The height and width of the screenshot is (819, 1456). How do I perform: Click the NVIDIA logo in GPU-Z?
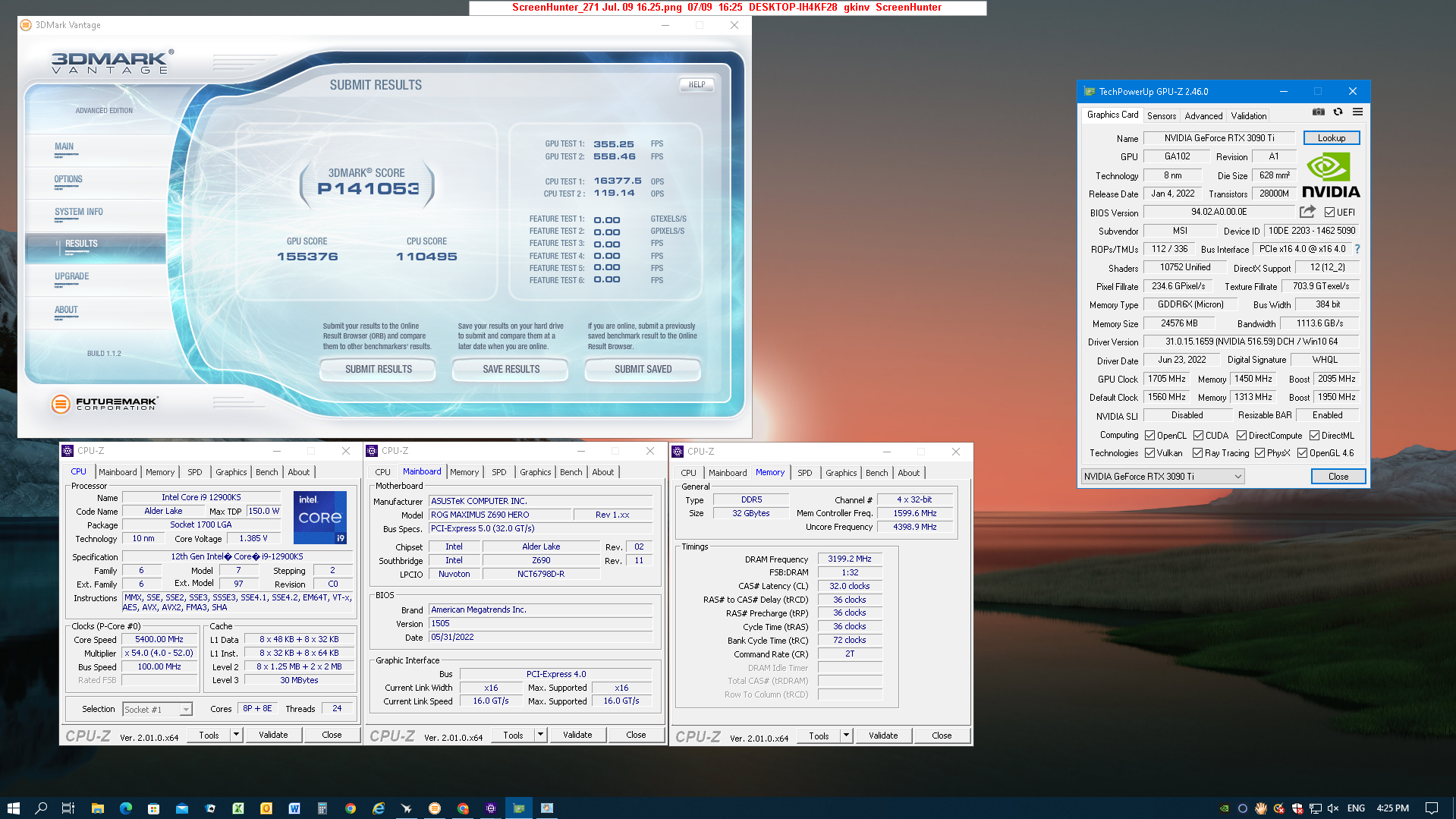pyautogui.click(x=1331, y=175)
